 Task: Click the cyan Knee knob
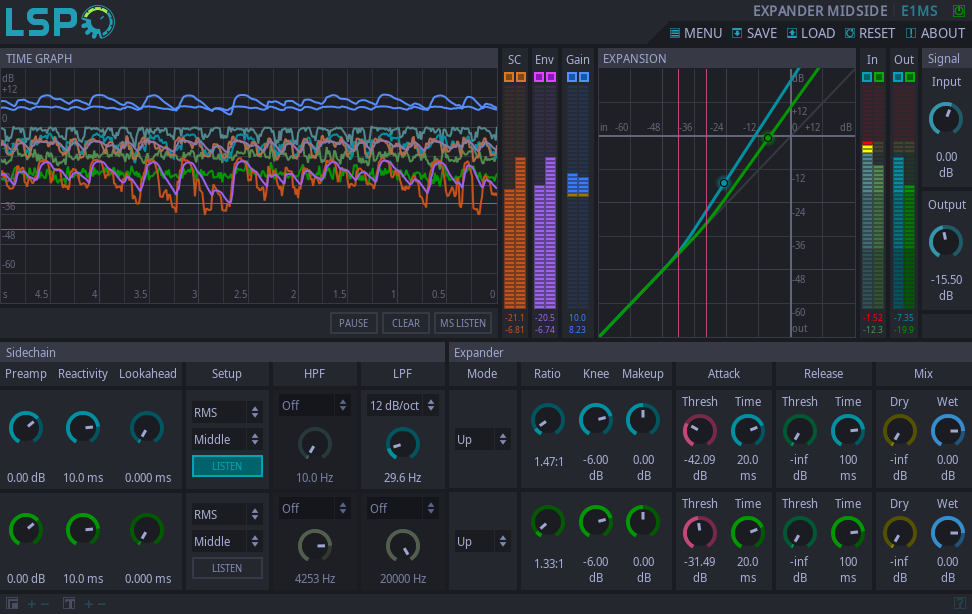click(596, 420)
